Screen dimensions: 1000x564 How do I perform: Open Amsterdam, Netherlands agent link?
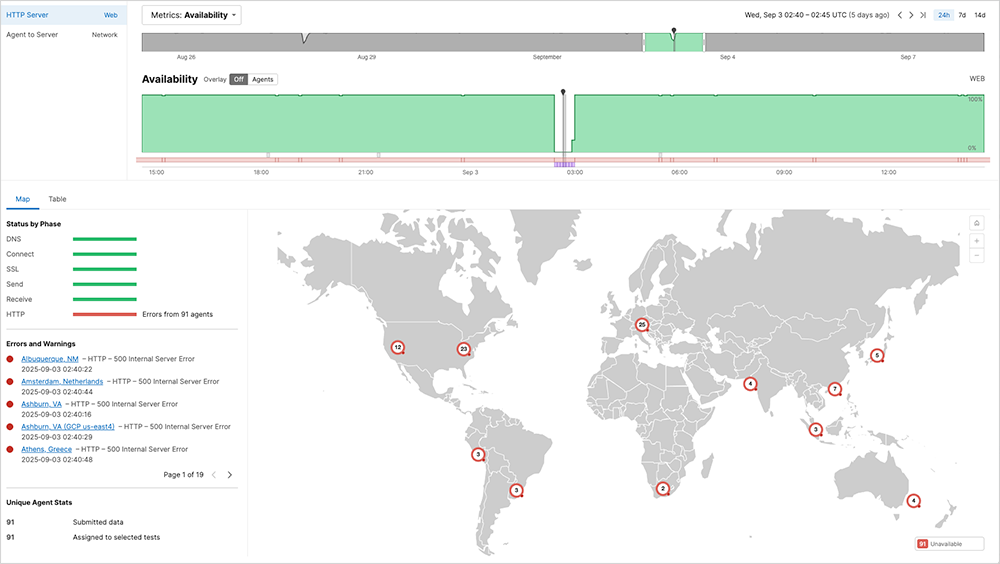click(x=62, y=382)
